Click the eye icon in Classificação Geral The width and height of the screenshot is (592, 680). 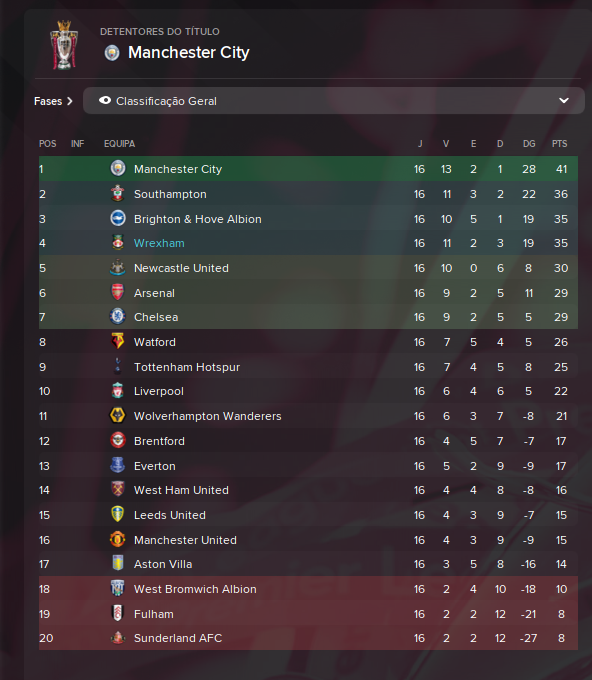(105, 101)
